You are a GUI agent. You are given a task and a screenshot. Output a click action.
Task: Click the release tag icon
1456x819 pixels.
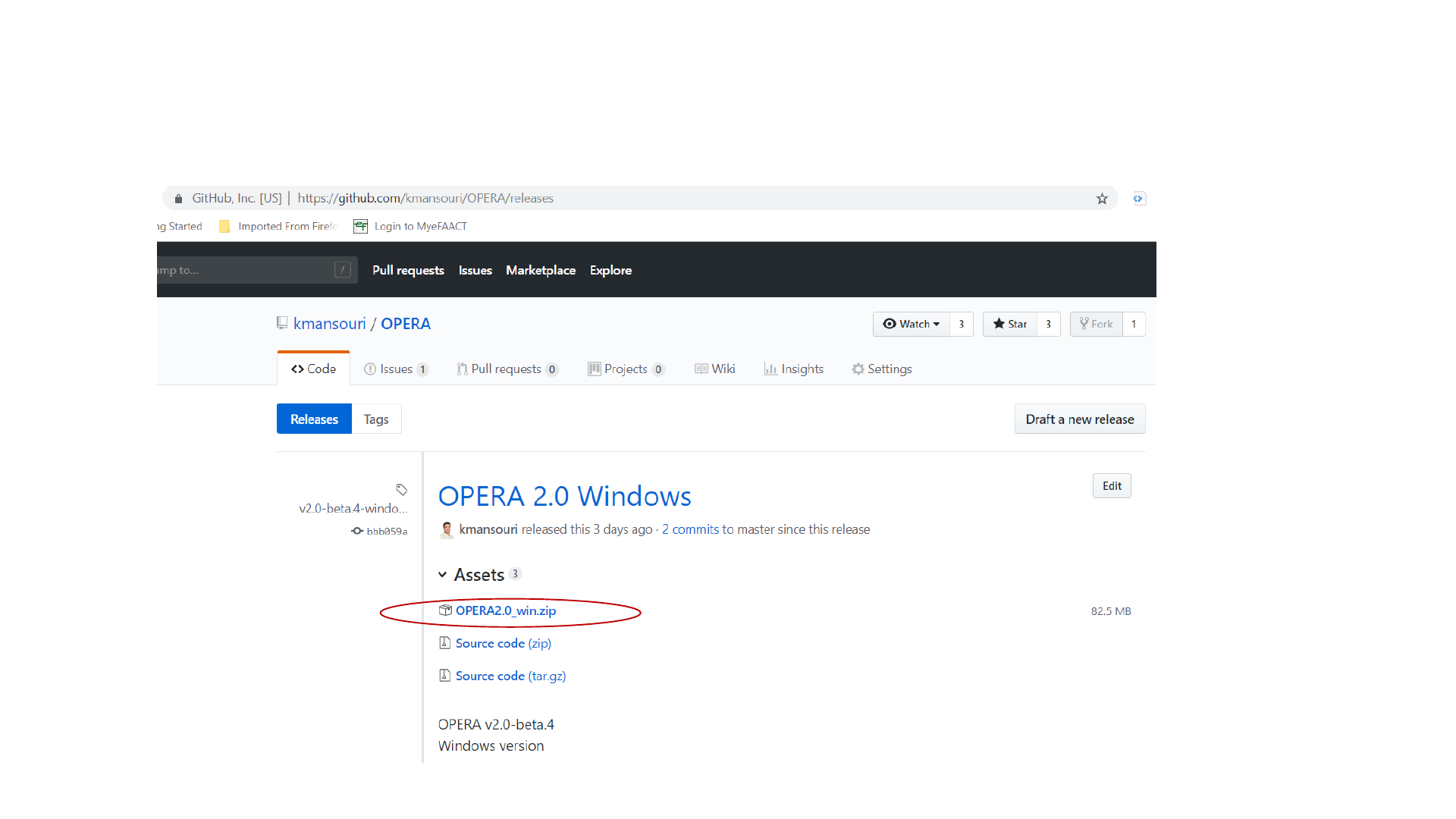click(401, 490)
